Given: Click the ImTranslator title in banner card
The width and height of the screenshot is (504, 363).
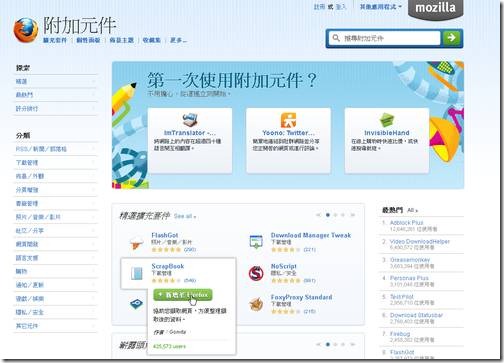Looking at the screenshot, I should click(x=190, y=133).
